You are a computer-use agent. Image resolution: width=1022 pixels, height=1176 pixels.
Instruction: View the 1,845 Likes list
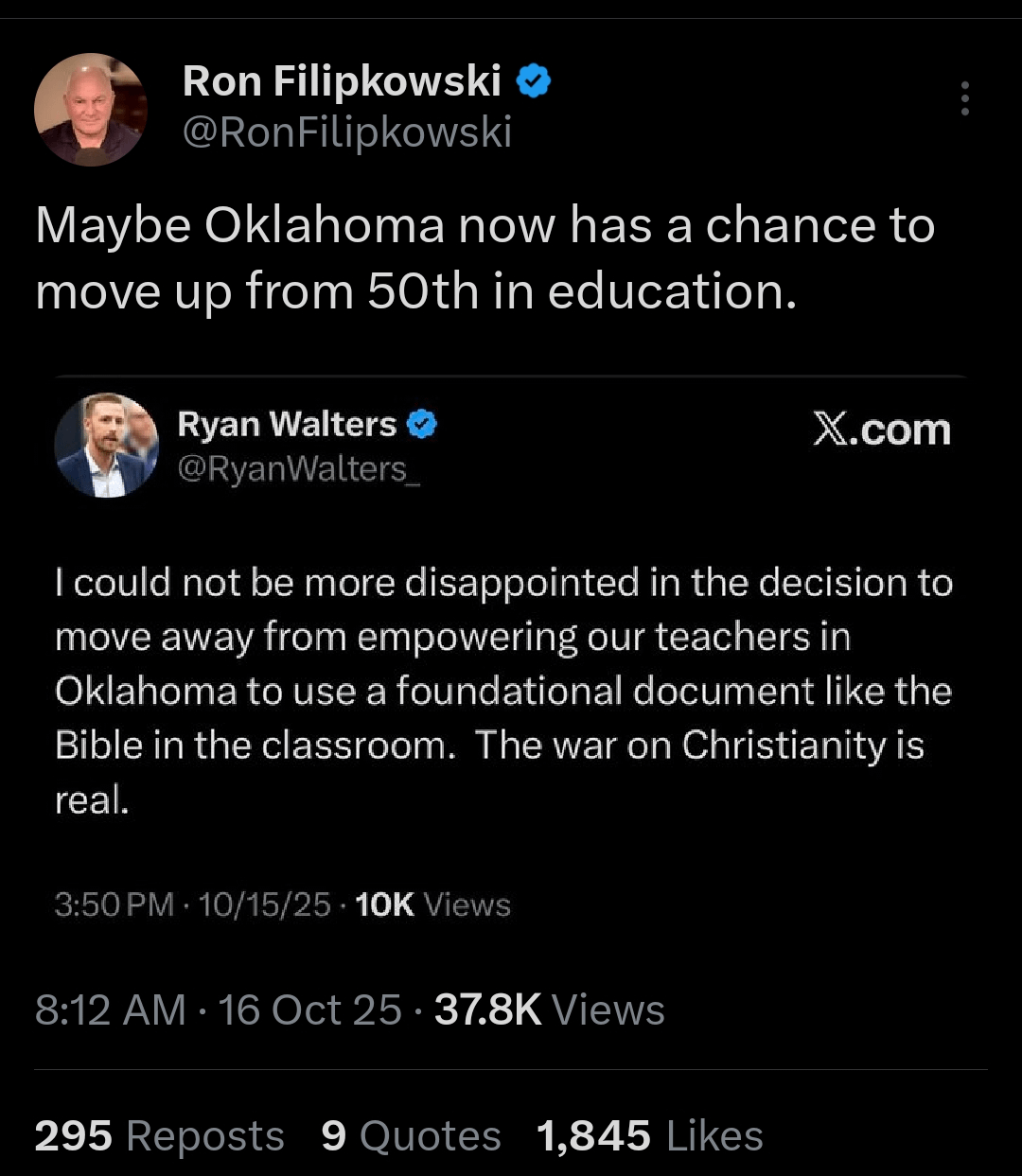pyautogui.click(x=649, y=1136)
